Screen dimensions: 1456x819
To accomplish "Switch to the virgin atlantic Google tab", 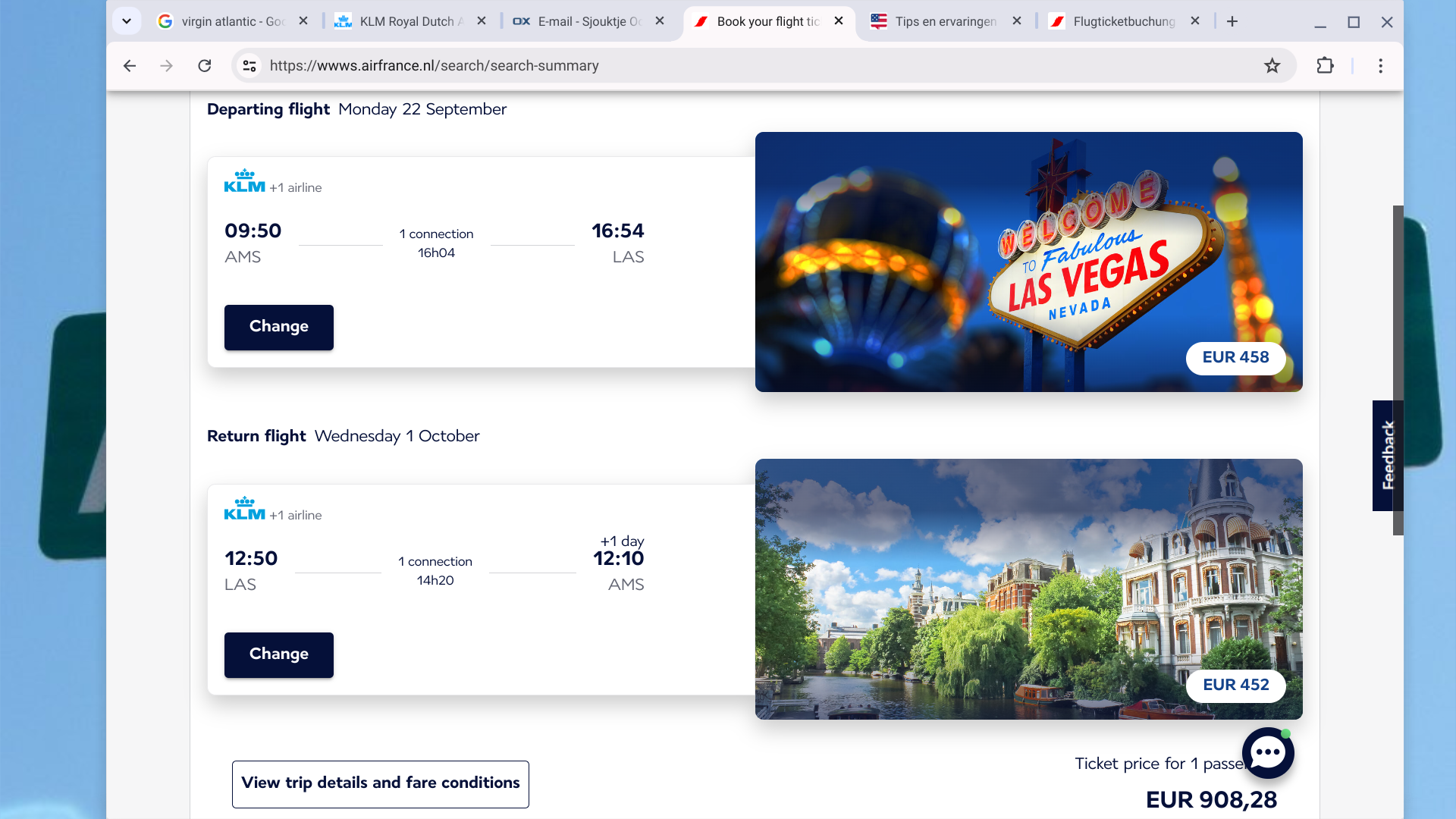I will (x=233, y=21).
